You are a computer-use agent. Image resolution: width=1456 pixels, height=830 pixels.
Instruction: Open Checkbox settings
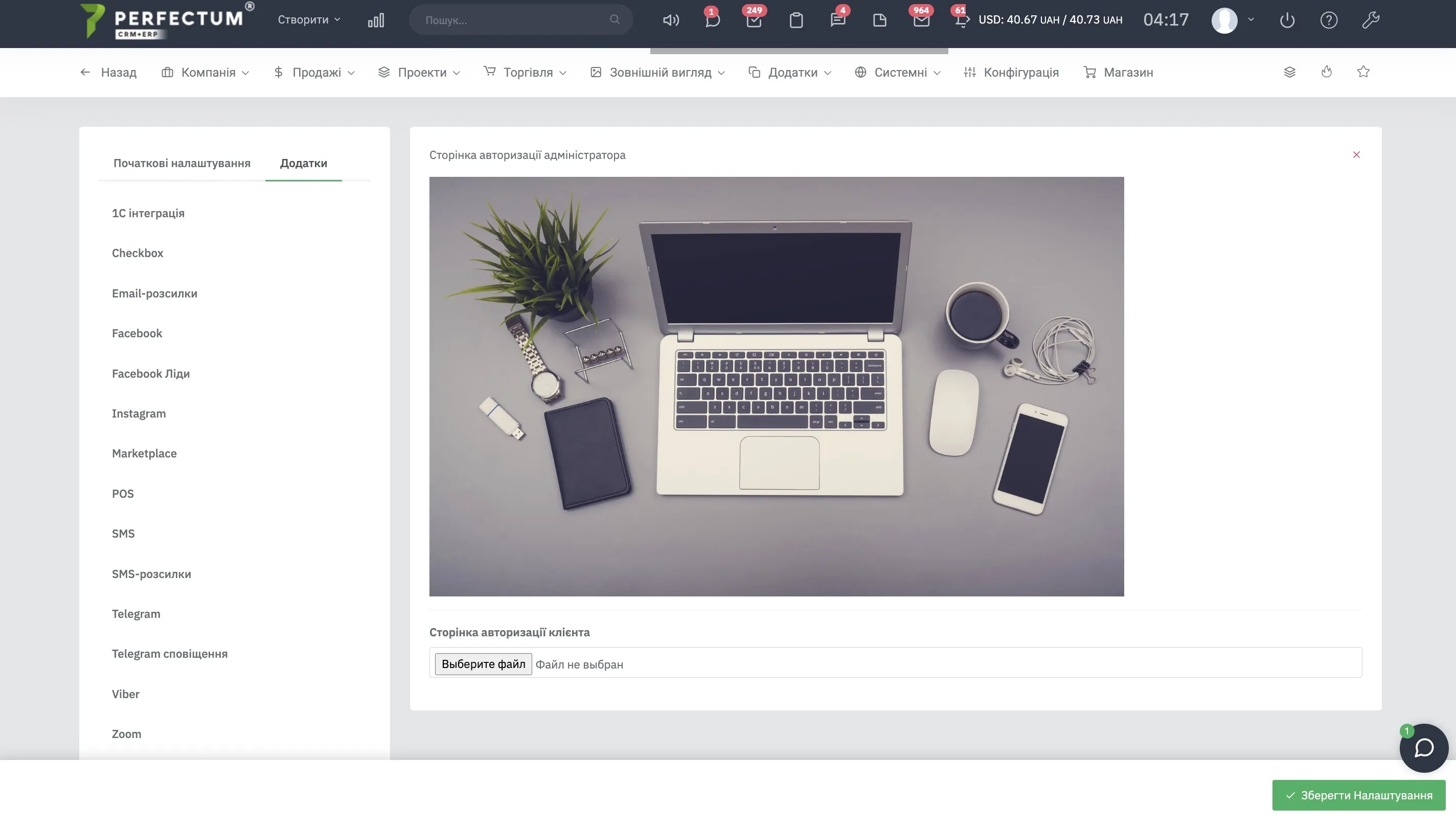click(x=138, y=253)
